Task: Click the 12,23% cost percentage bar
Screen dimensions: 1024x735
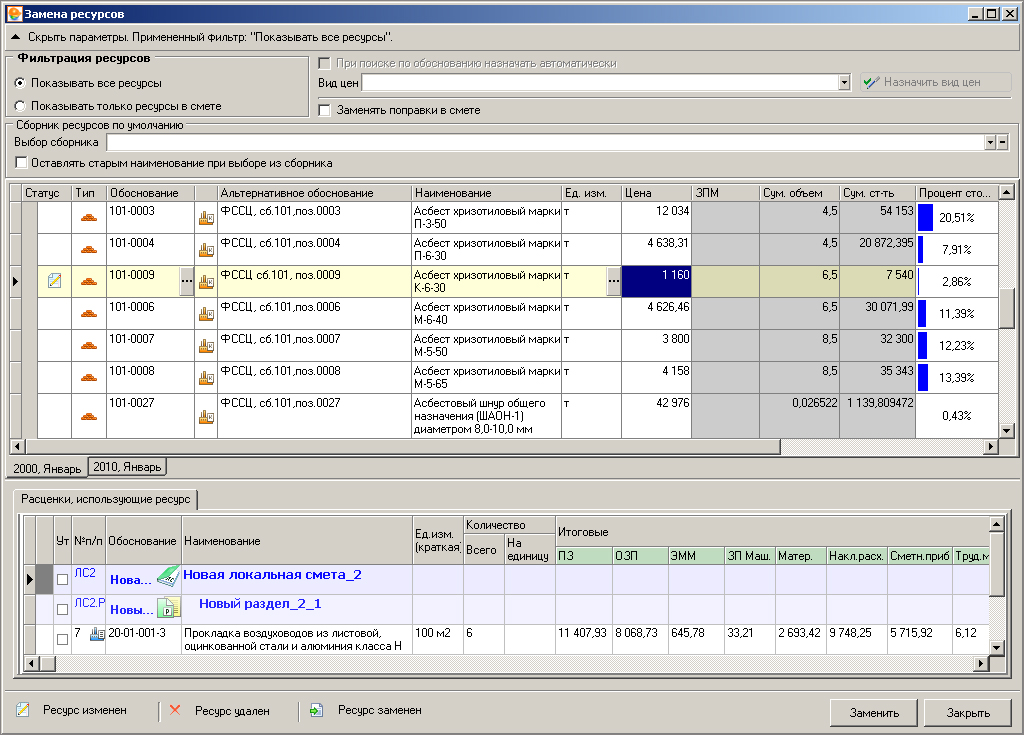Action: pyautogui.click(x=922, y=346)
